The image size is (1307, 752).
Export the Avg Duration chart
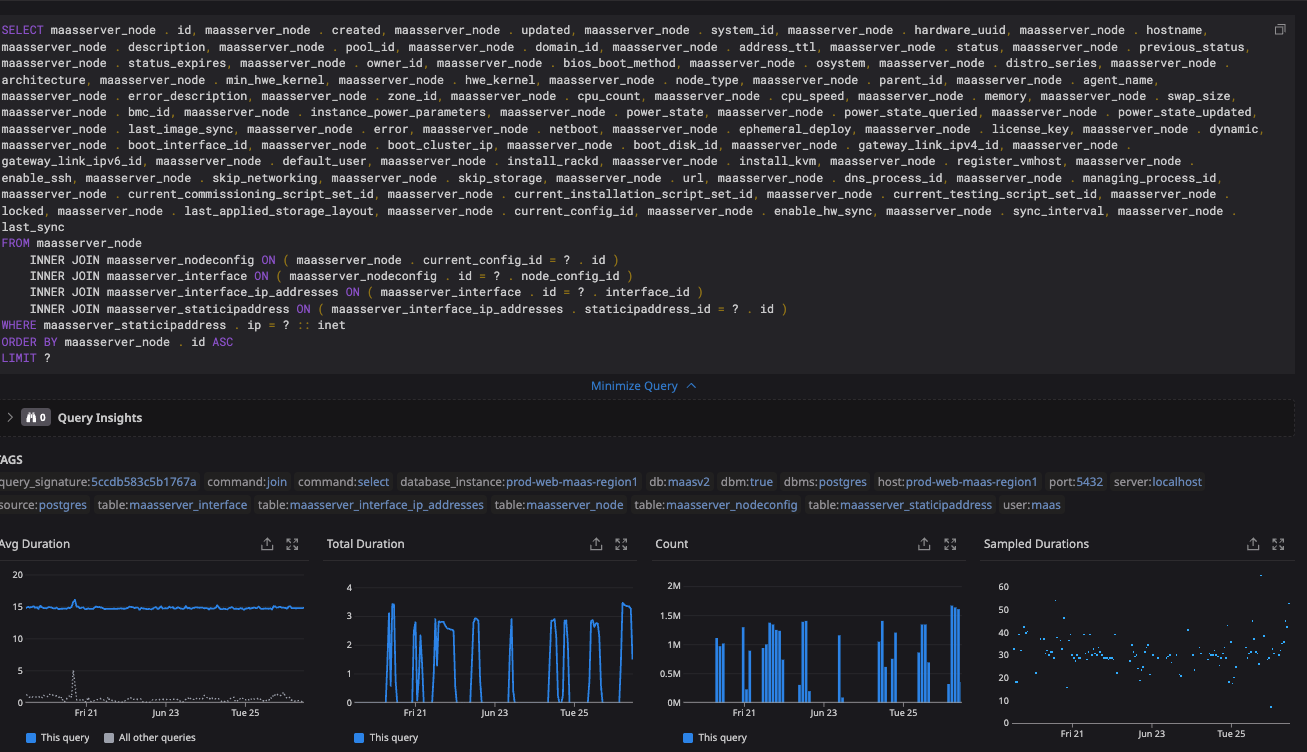267,544
